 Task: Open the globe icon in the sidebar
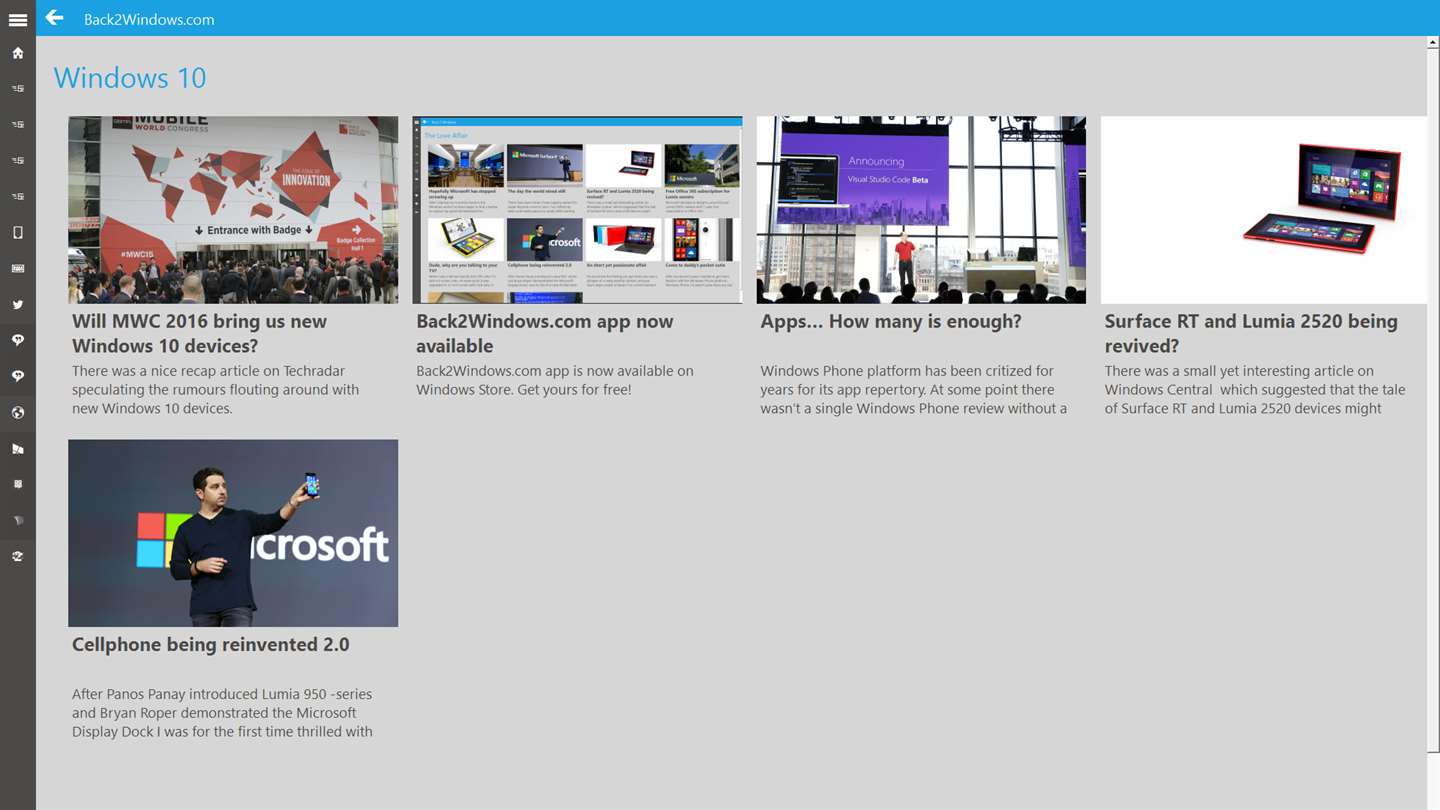pos(18,413)
